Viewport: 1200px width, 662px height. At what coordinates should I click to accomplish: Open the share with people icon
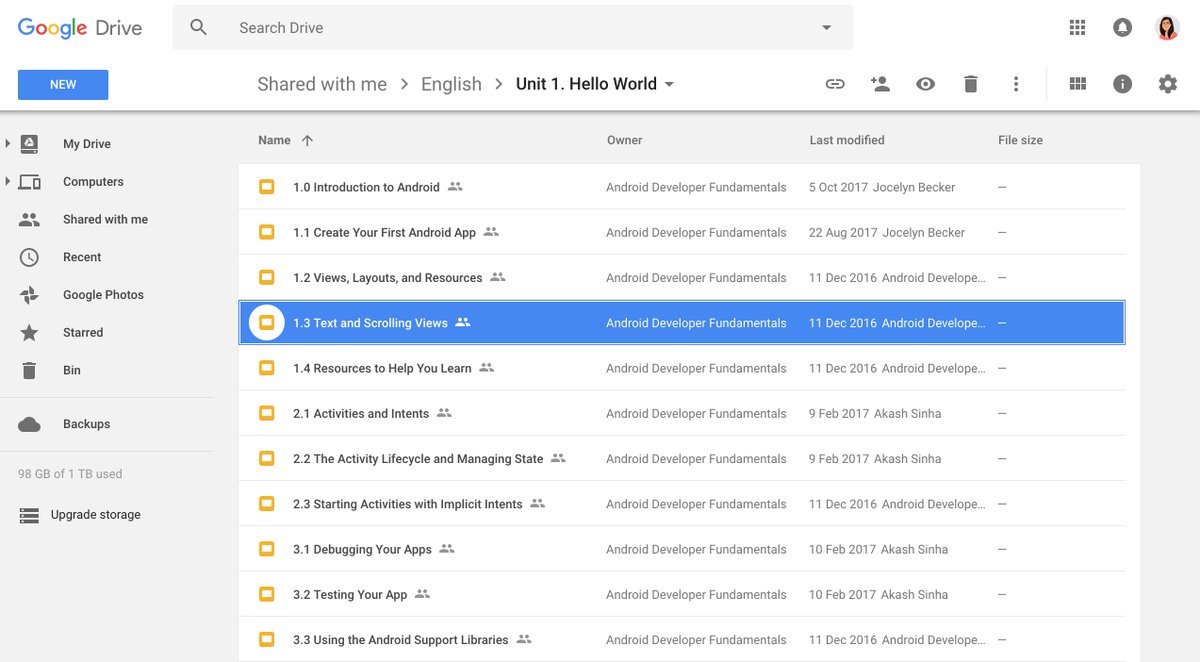point(880,84)
